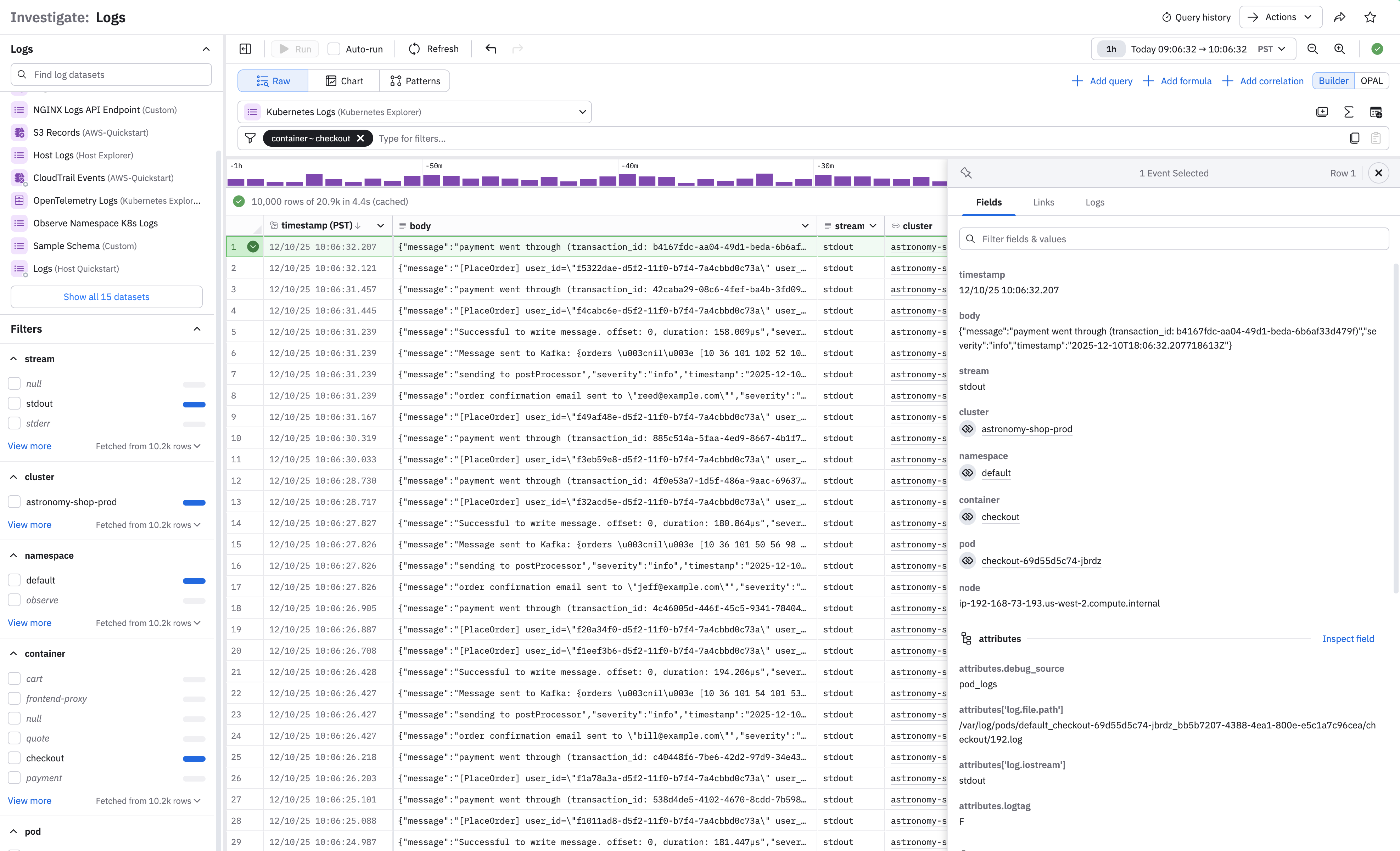Star this query as a favorite
Image resolution: width=1400 pixels, height=851 pixels.
pos(1370,17)
